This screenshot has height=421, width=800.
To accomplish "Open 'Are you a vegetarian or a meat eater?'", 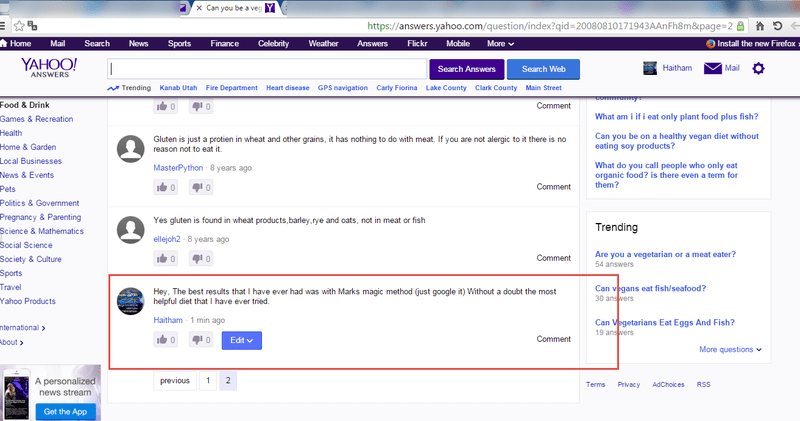I will 665,254.
